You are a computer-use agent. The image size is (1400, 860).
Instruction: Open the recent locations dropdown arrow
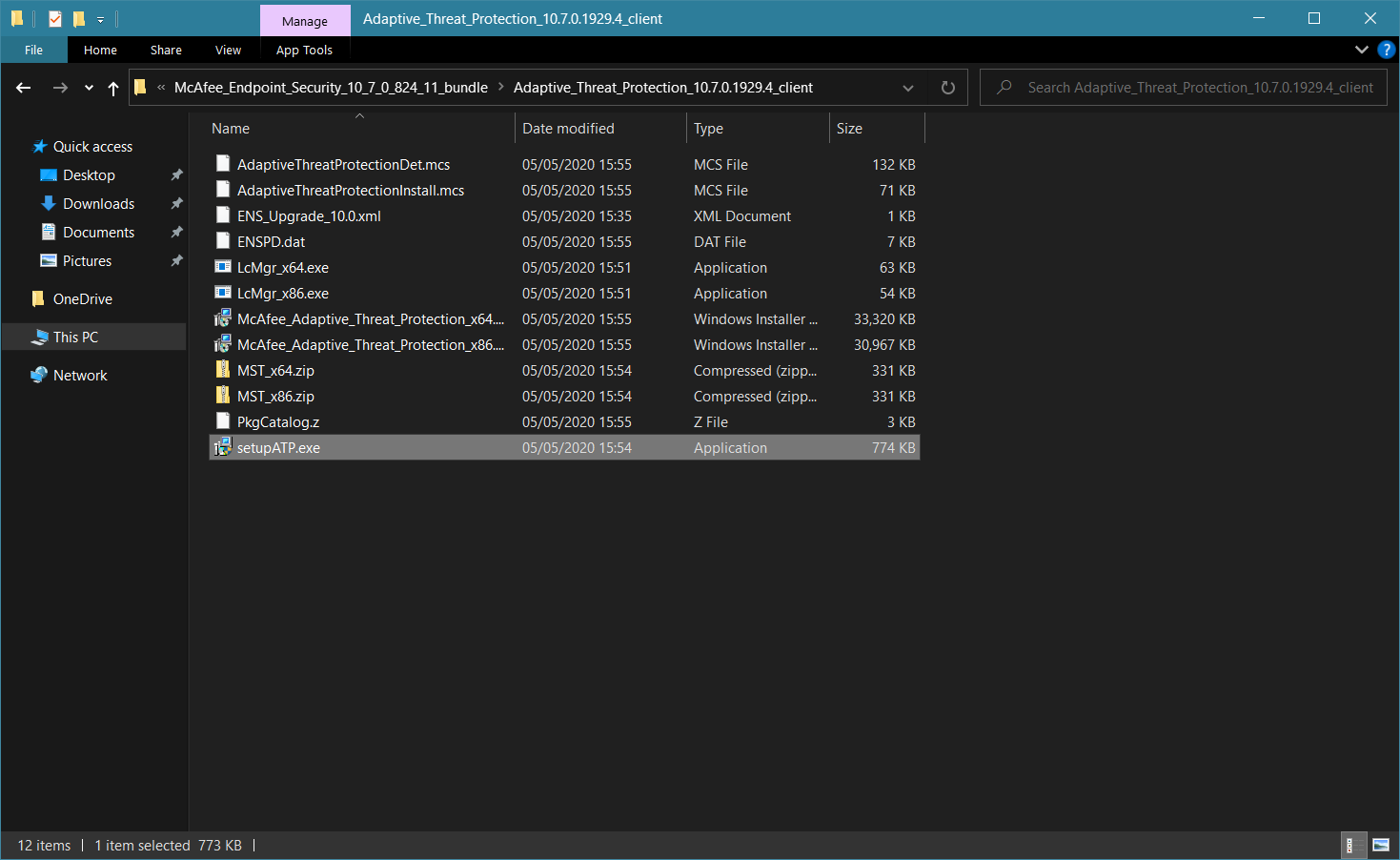[89, 88]
